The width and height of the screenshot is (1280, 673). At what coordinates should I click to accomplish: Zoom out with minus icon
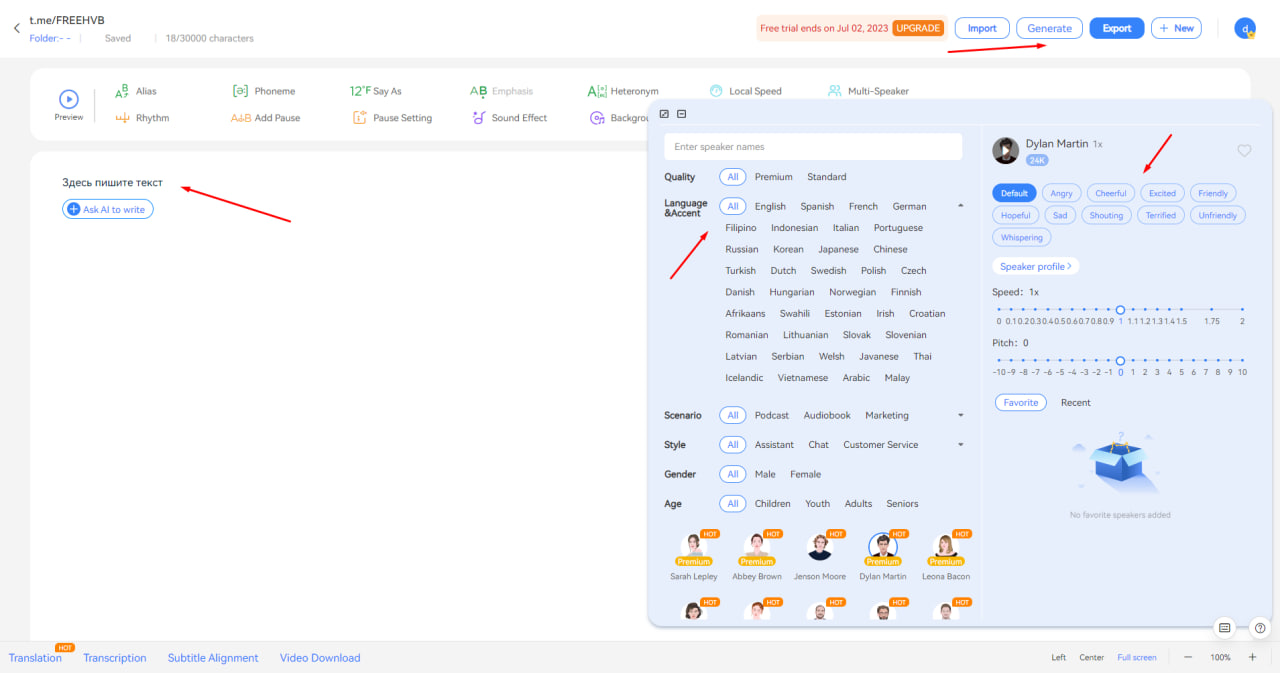[1188, 657]
